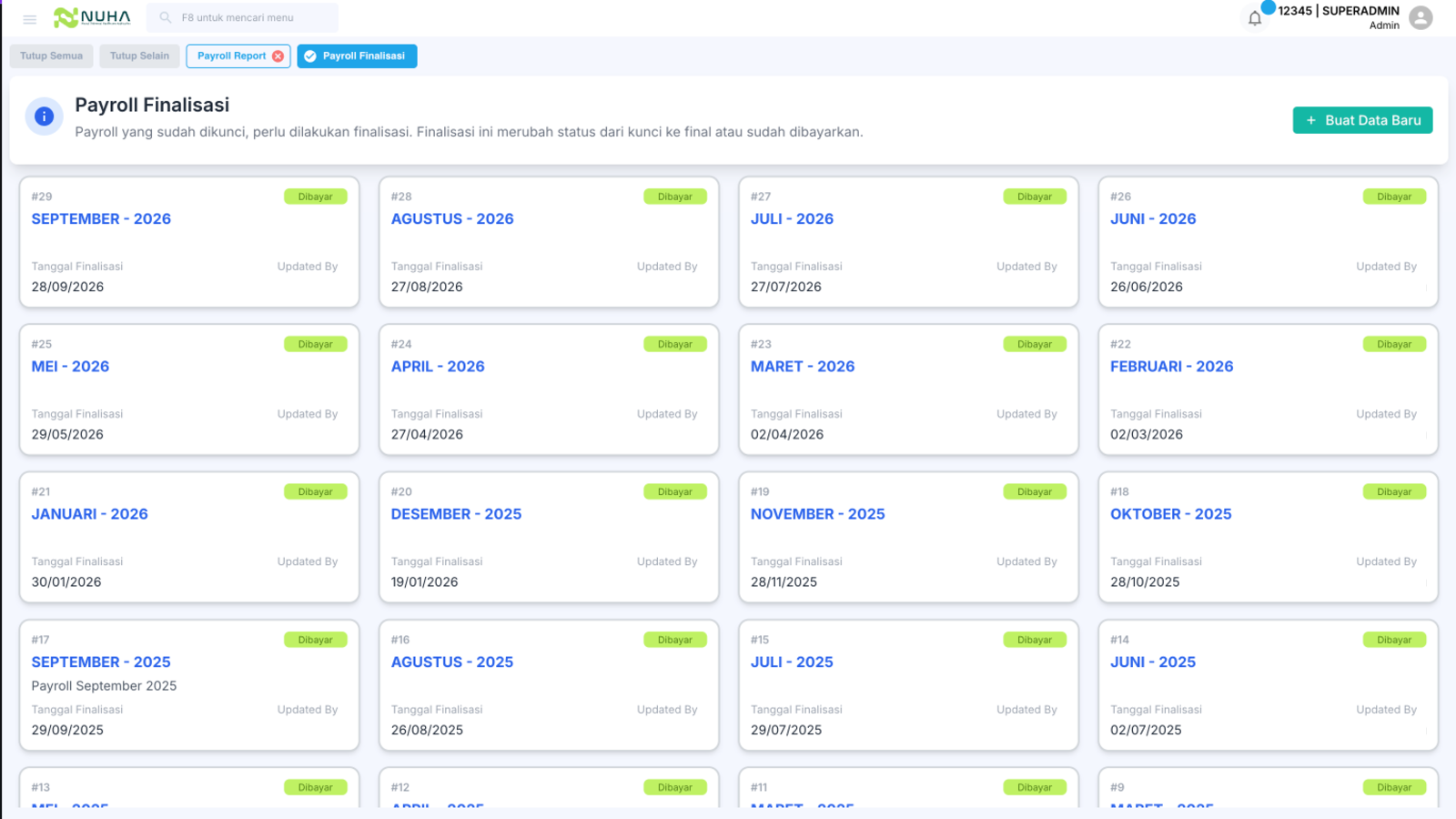1456x819 pixels.
Task: Open JULI - 2025 payroll card
Action: (908, 685)
